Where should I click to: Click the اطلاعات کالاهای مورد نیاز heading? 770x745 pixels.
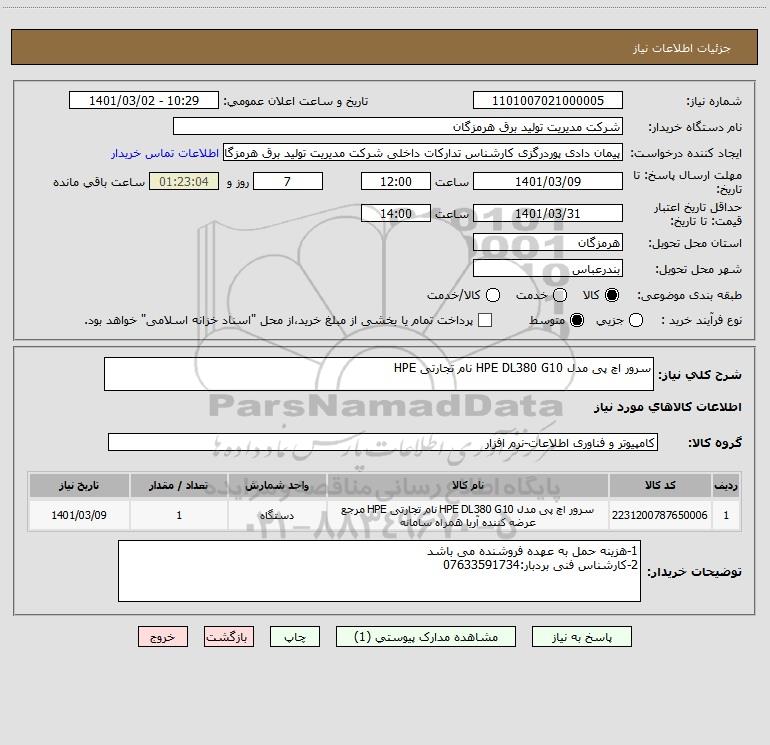[667, 407]
